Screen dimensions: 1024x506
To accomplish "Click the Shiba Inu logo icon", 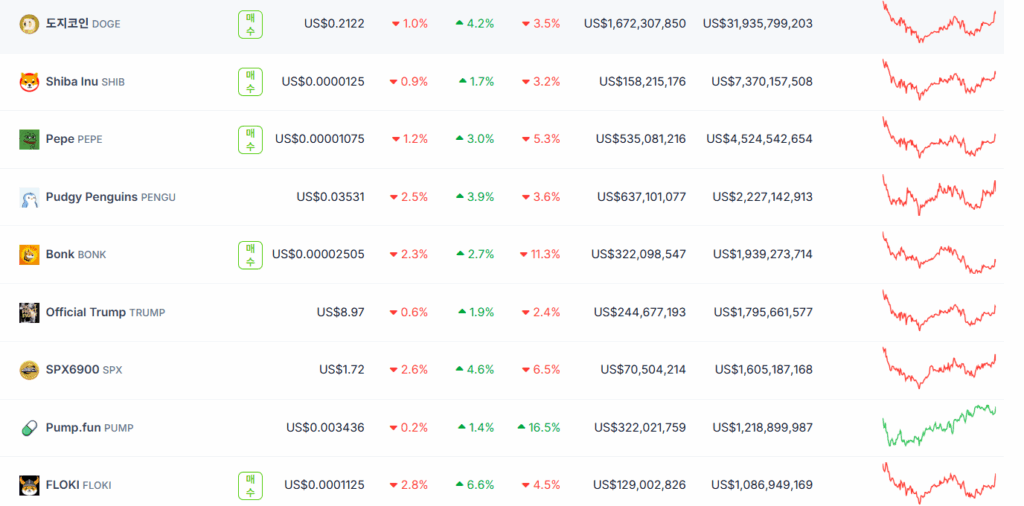I will click(x=29, y=82).
